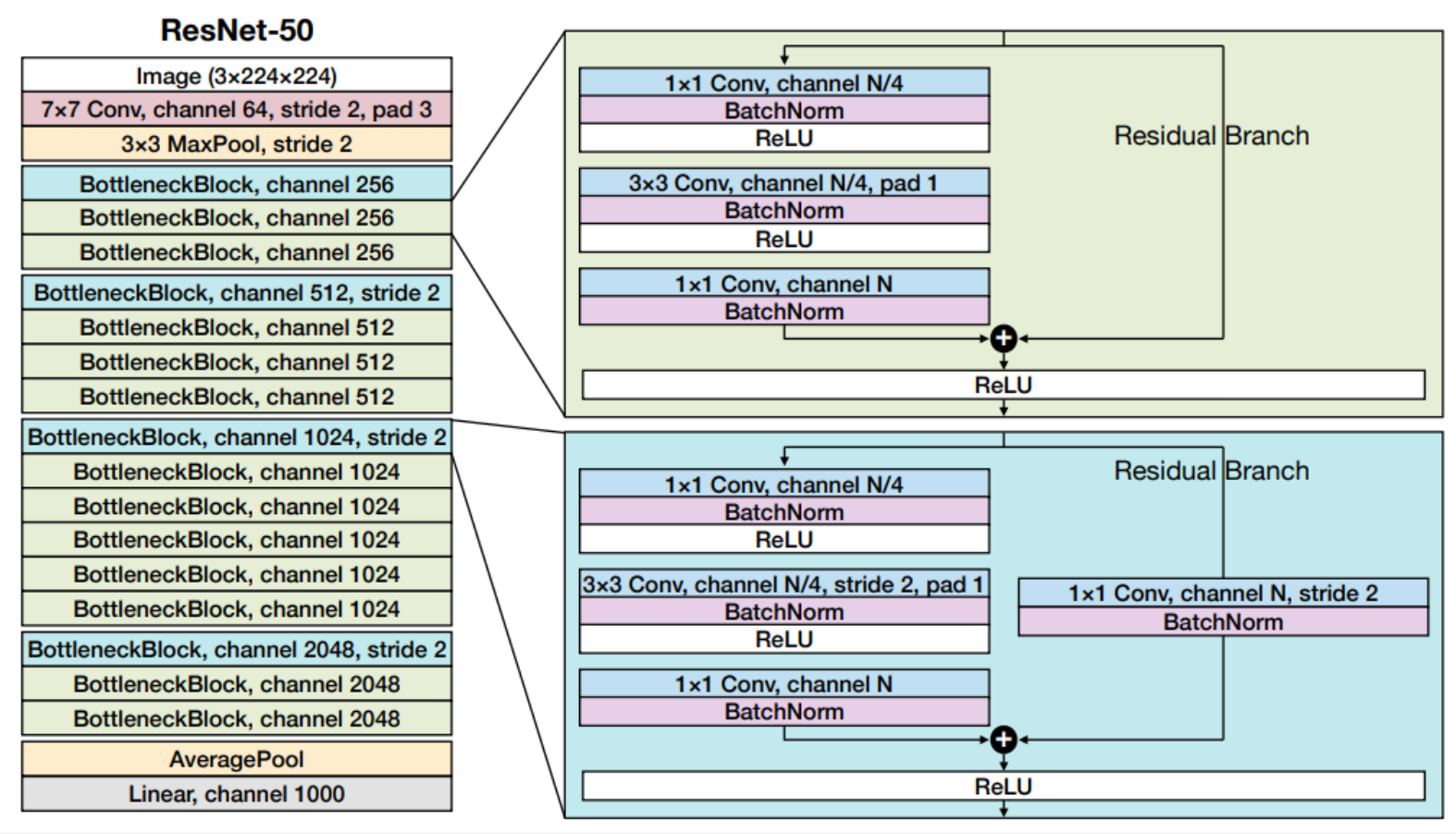The height and width of the screenshot is (834, 1456).
Task: Click 1×1 Conv, channel N in green block
Action: pyautogui.click(x=784, y=283)
